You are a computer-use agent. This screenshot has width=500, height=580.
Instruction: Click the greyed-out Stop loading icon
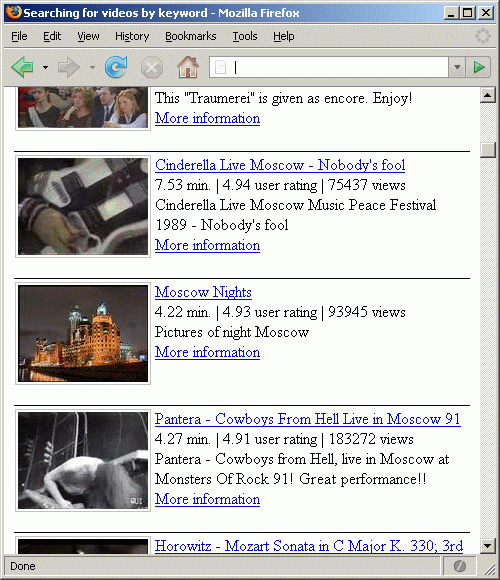(x=152, y=68)
